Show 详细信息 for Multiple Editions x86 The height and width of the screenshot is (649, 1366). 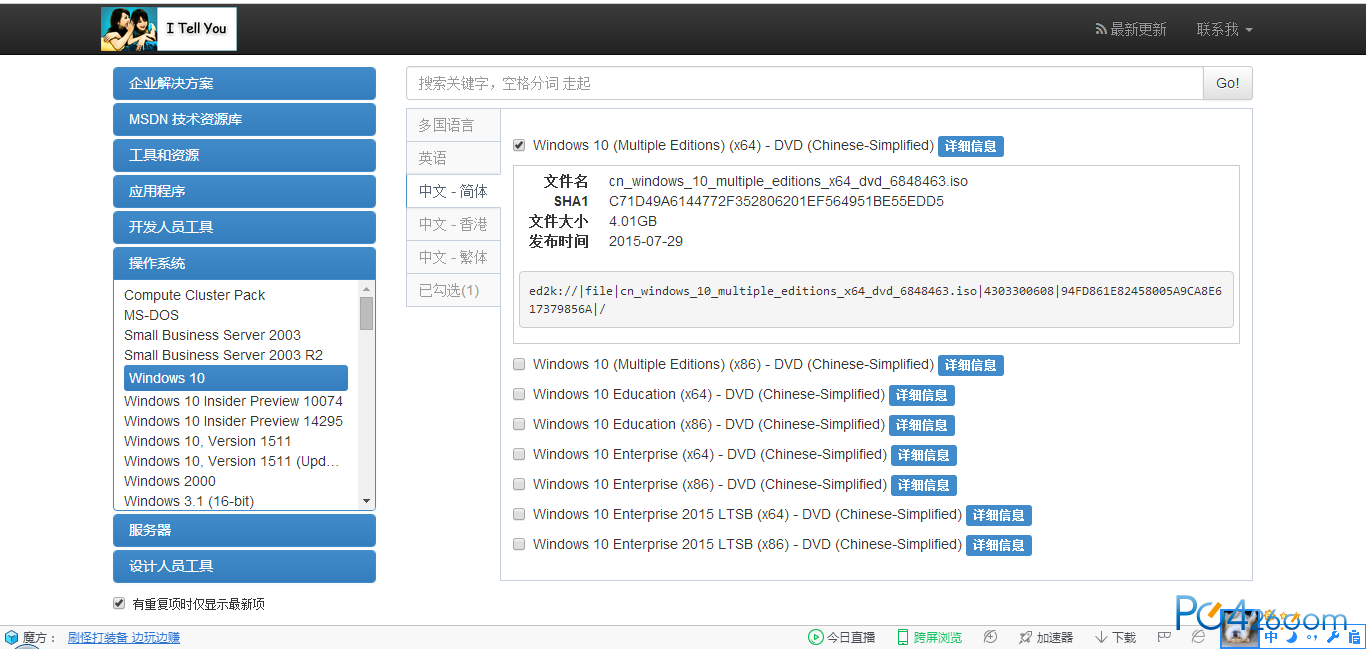tap(971, 365)
